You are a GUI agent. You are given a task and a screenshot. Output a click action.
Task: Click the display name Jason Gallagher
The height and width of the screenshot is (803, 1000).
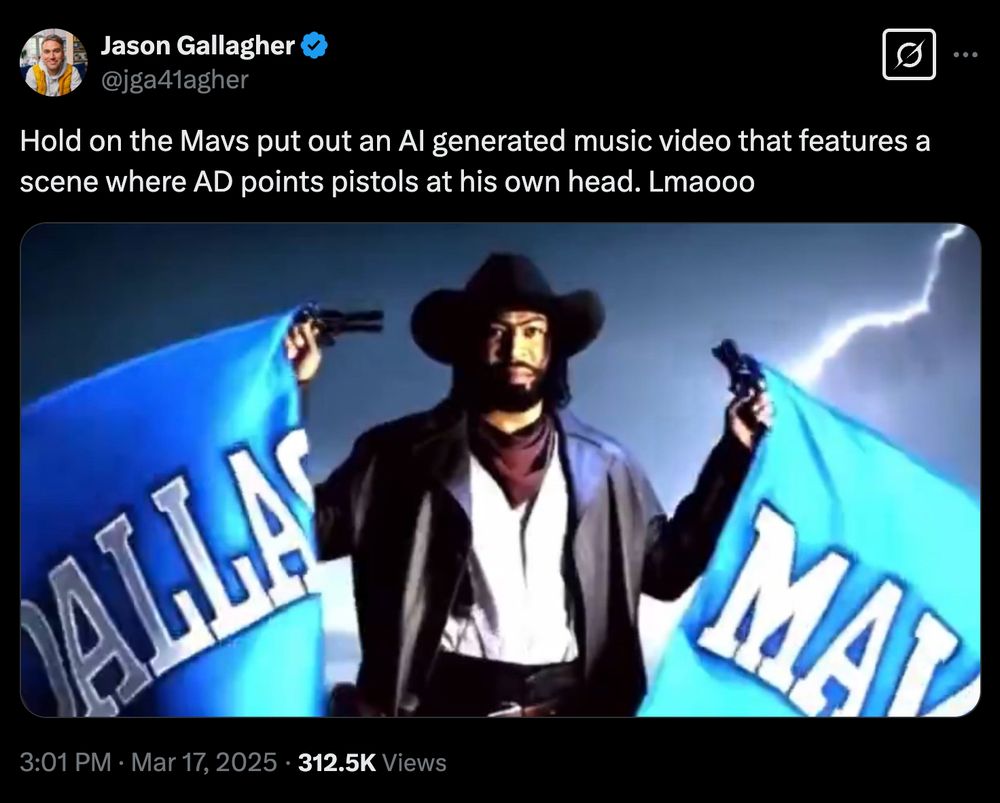[x=198, y=45]
